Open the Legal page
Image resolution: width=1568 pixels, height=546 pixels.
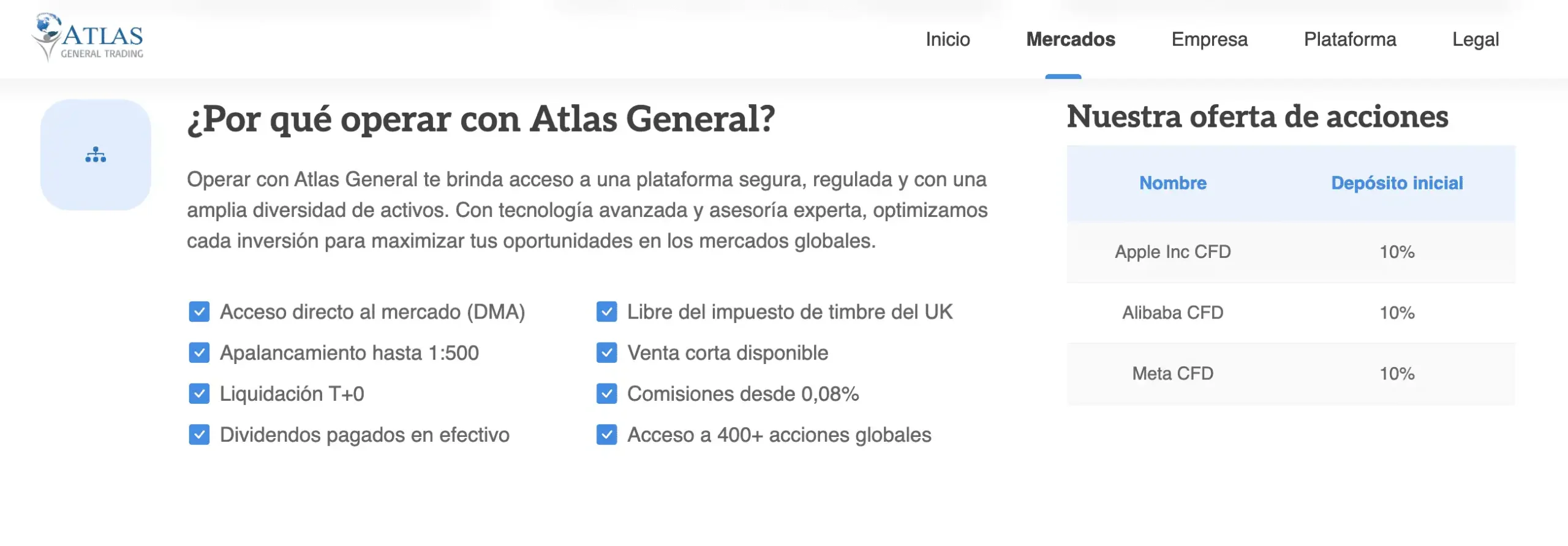[1476, 39]
